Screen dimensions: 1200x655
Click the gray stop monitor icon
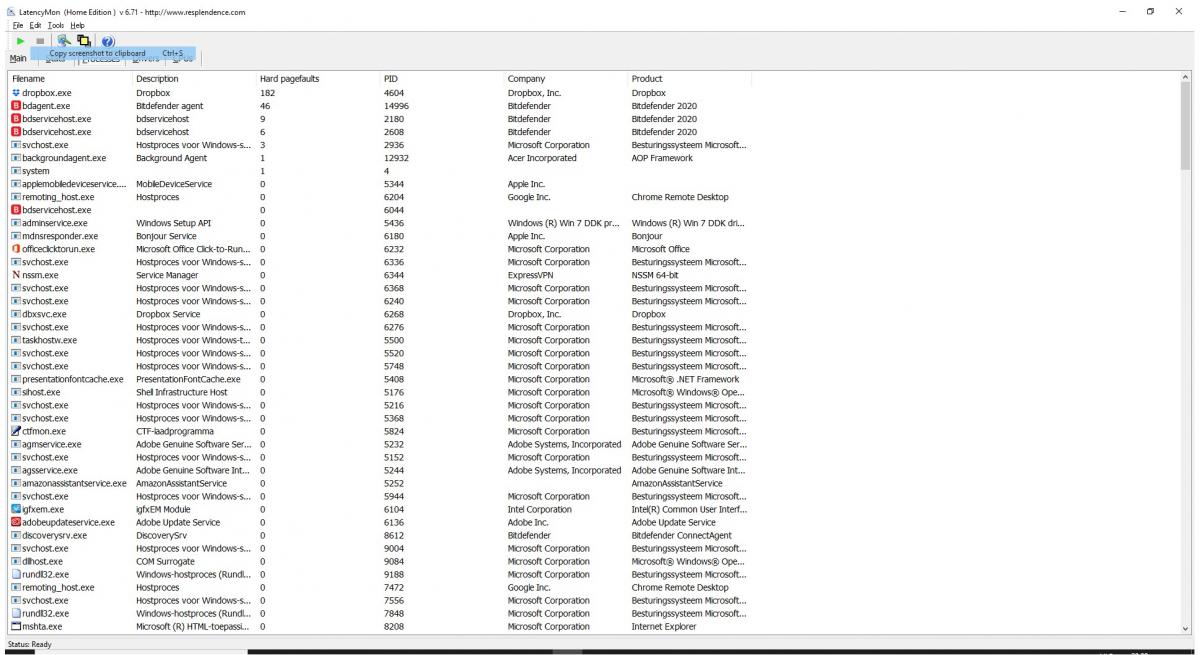point(40,41)
